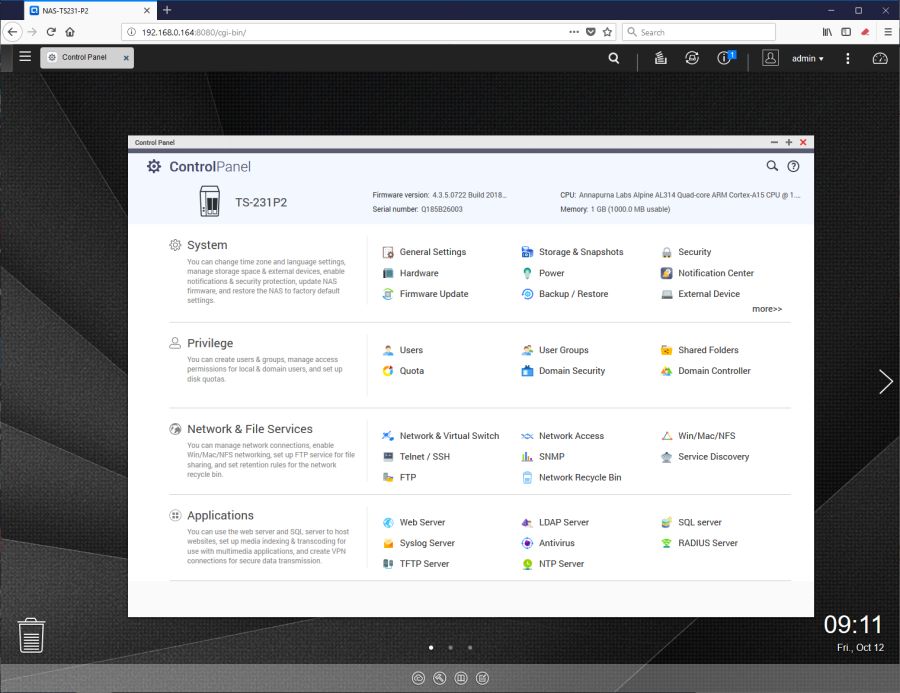Click the Hardware icon
The width and height of the screenshot is (900, 693).
(x=388, y=273)
